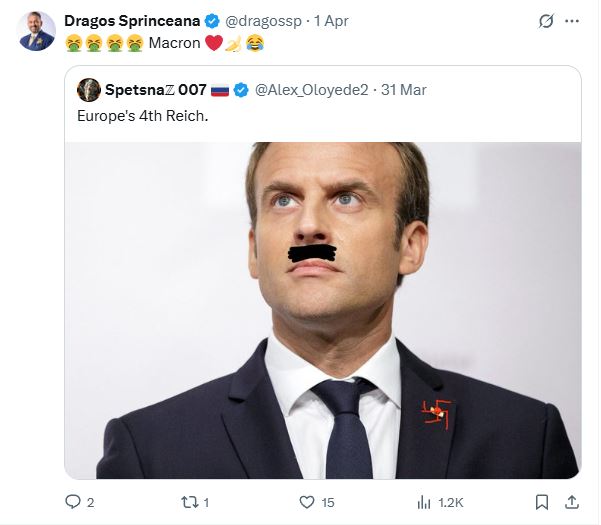Click the reply speech bubble icon

tap(72, 502)
